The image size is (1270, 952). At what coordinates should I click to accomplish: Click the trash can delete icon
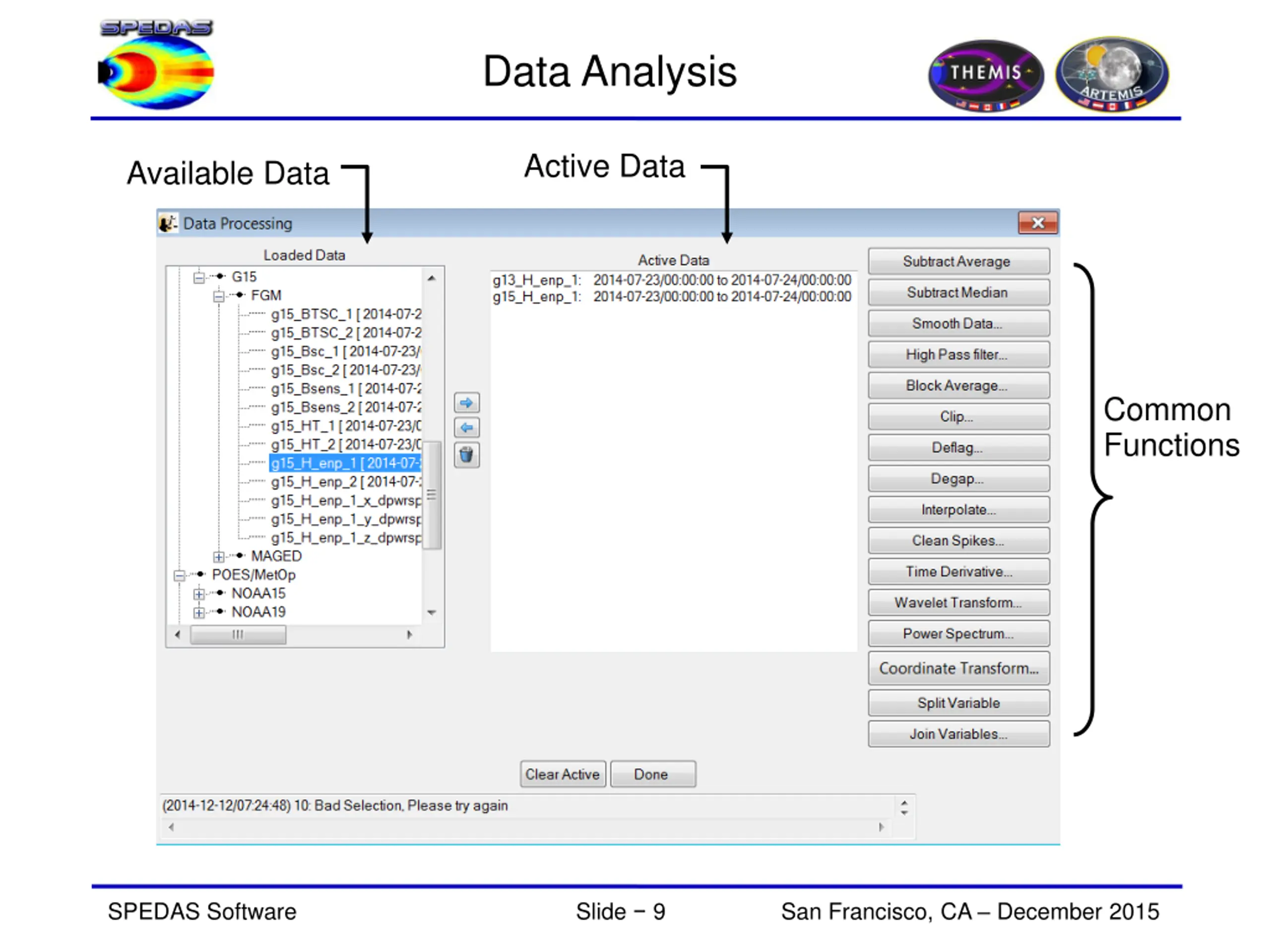point(466,456)
